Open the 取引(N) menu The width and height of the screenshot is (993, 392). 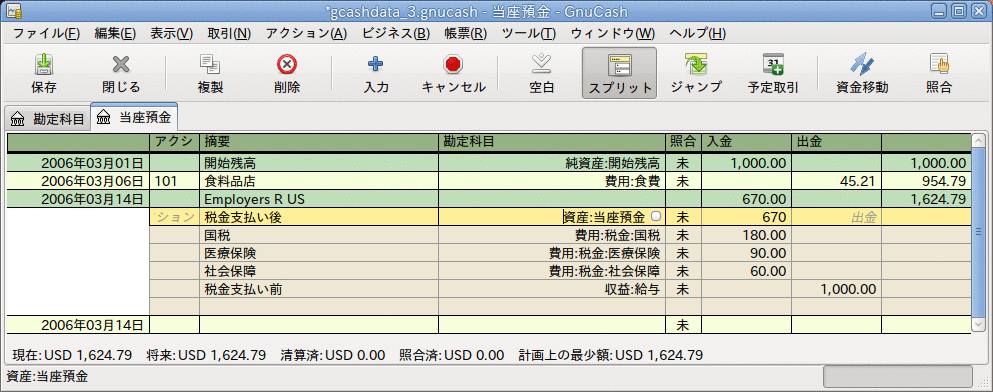(x=229, y=34)
